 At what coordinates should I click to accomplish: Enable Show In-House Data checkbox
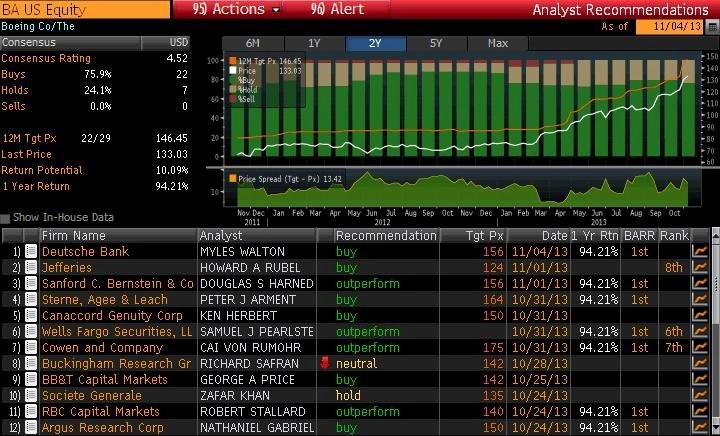5,218
